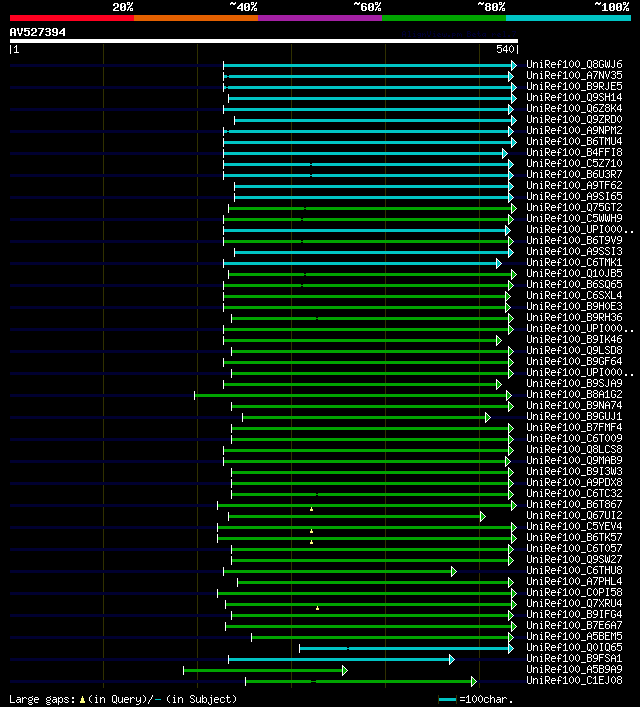This screenshot has width=640, height=707.
Task: Click the UniRef100_Q9SH14 hit label
Action: pos(574,97)
